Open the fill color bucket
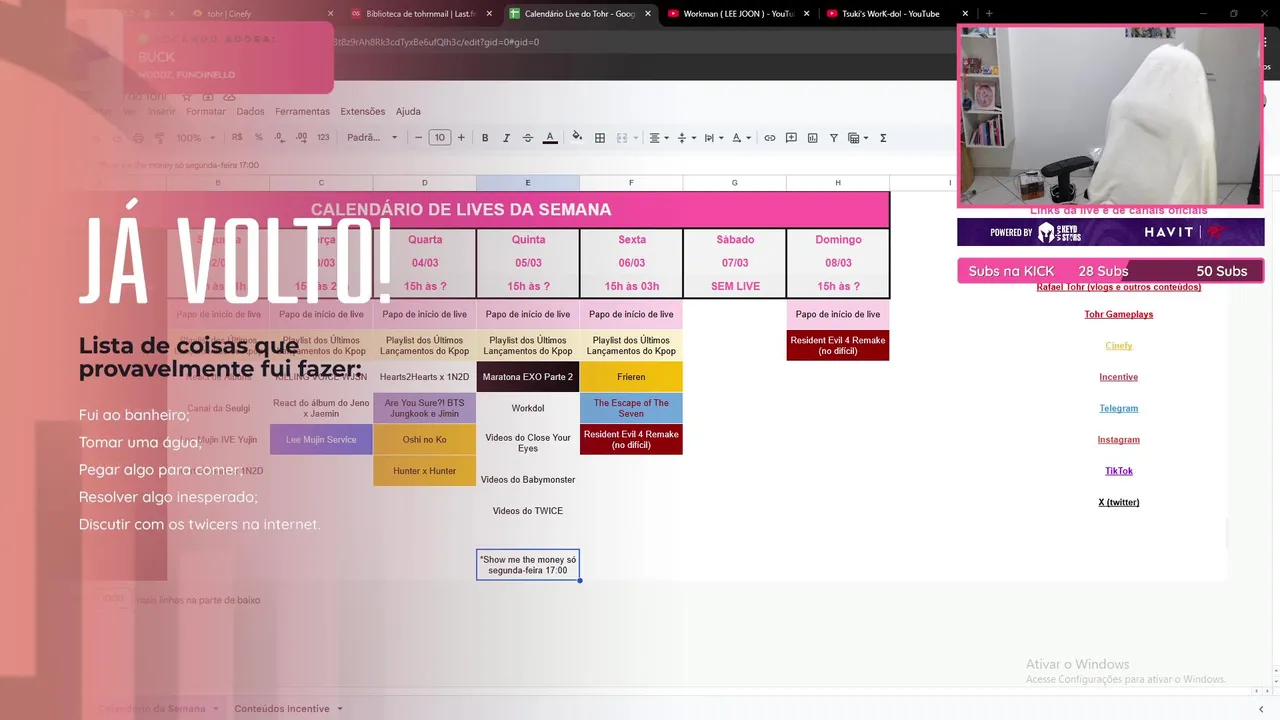The image size is (1280, 720). tap(577, 138)
